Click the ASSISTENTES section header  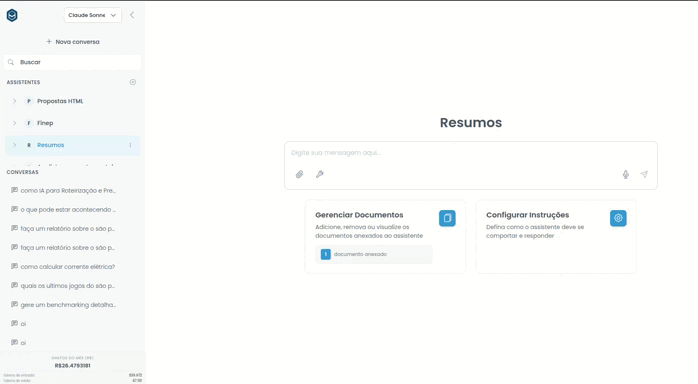click(23, 82)
